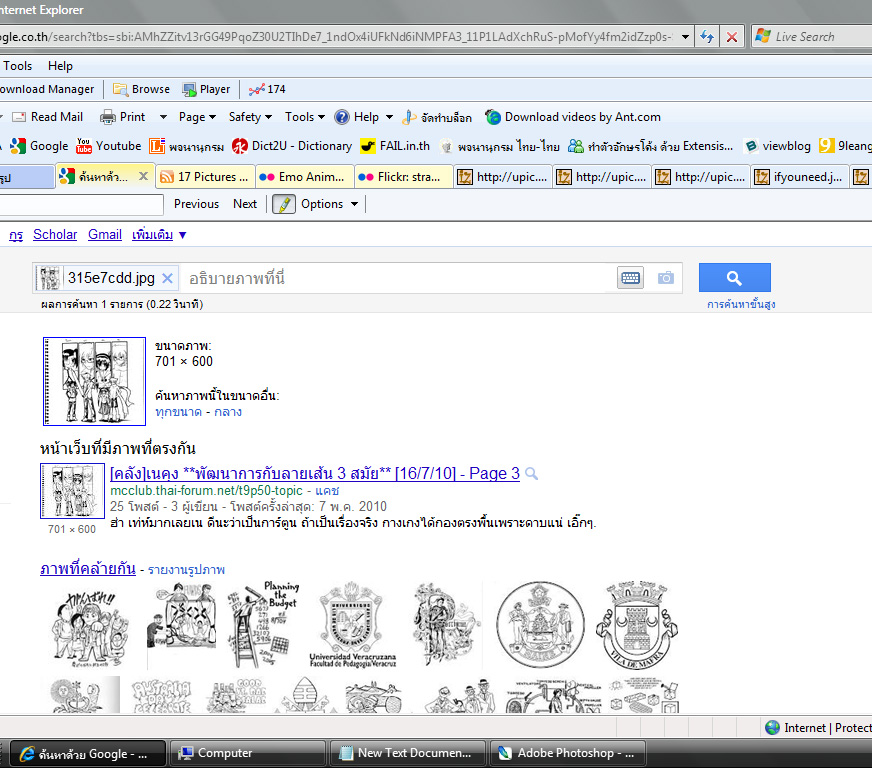Click the highlighter icon next to Options

tap(284, 204)
